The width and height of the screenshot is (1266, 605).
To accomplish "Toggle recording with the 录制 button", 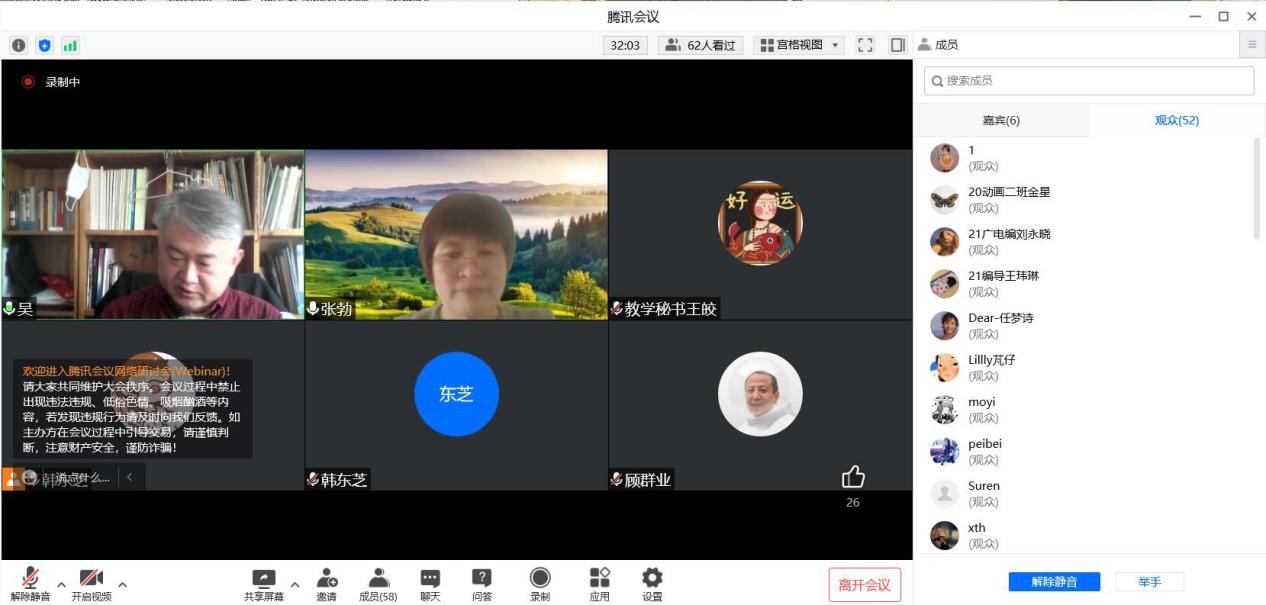I will coord(540,584).
